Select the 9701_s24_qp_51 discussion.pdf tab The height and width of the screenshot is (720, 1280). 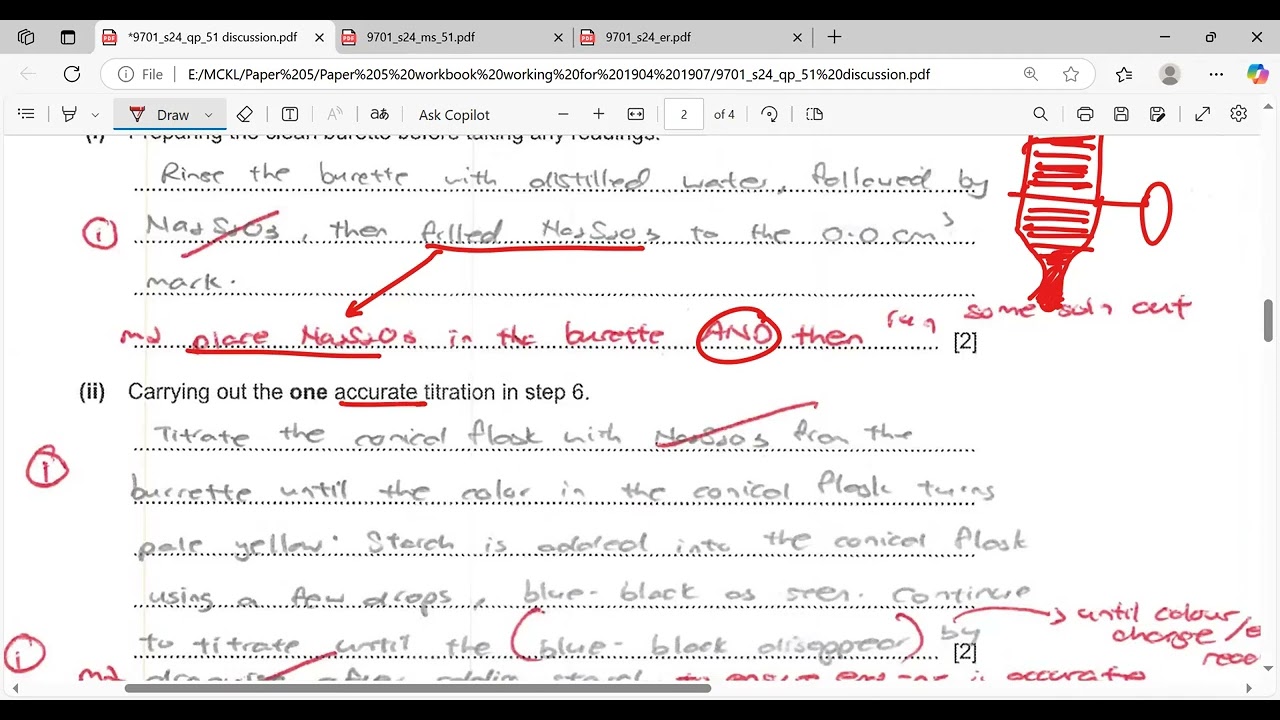[x=212, y=37]
